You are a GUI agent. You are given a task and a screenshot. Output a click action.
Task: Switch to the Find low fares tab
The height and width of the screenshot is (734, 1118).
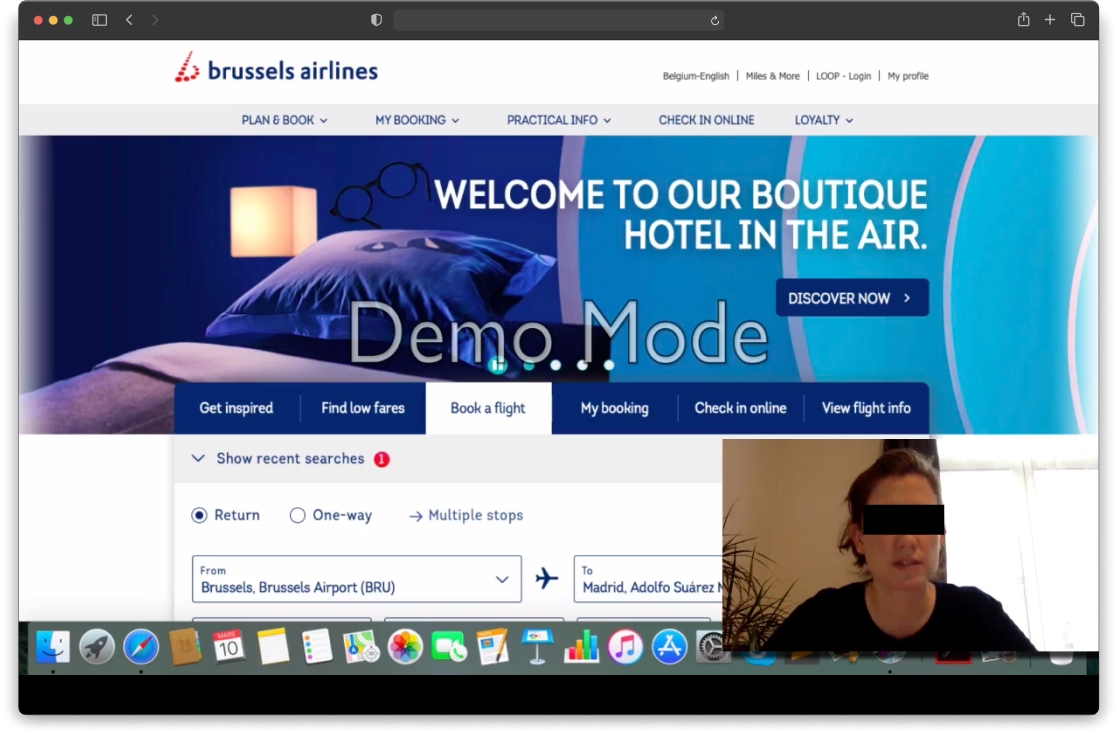(x=362, y=408)
